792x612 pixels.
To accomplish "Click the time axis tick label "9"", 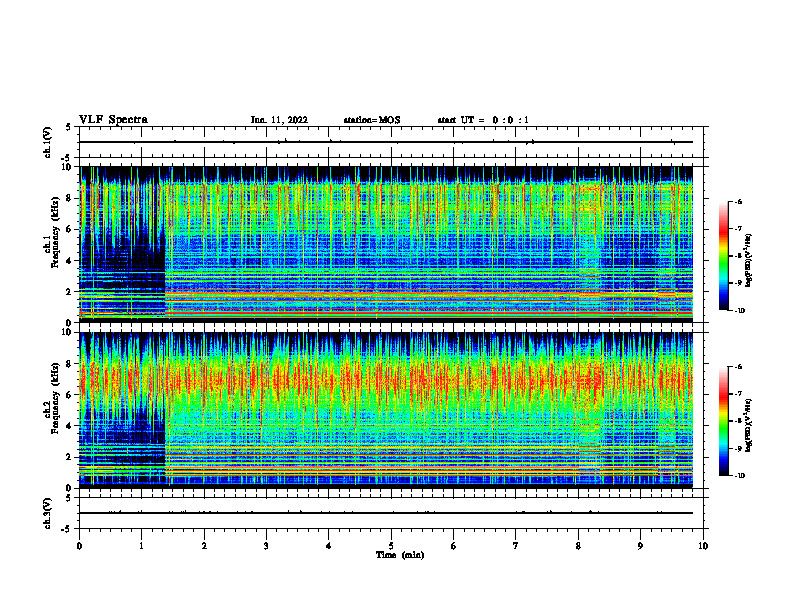I will (640, 546).
